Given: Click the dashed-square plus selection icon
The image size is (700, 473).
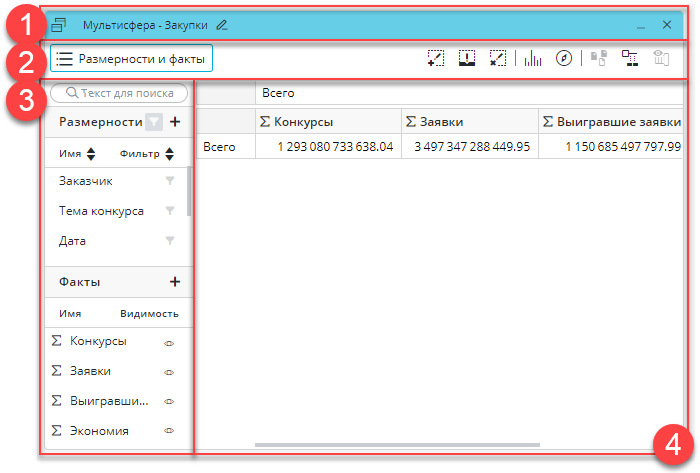Looking at the screenshot, I should pos(435,59).
